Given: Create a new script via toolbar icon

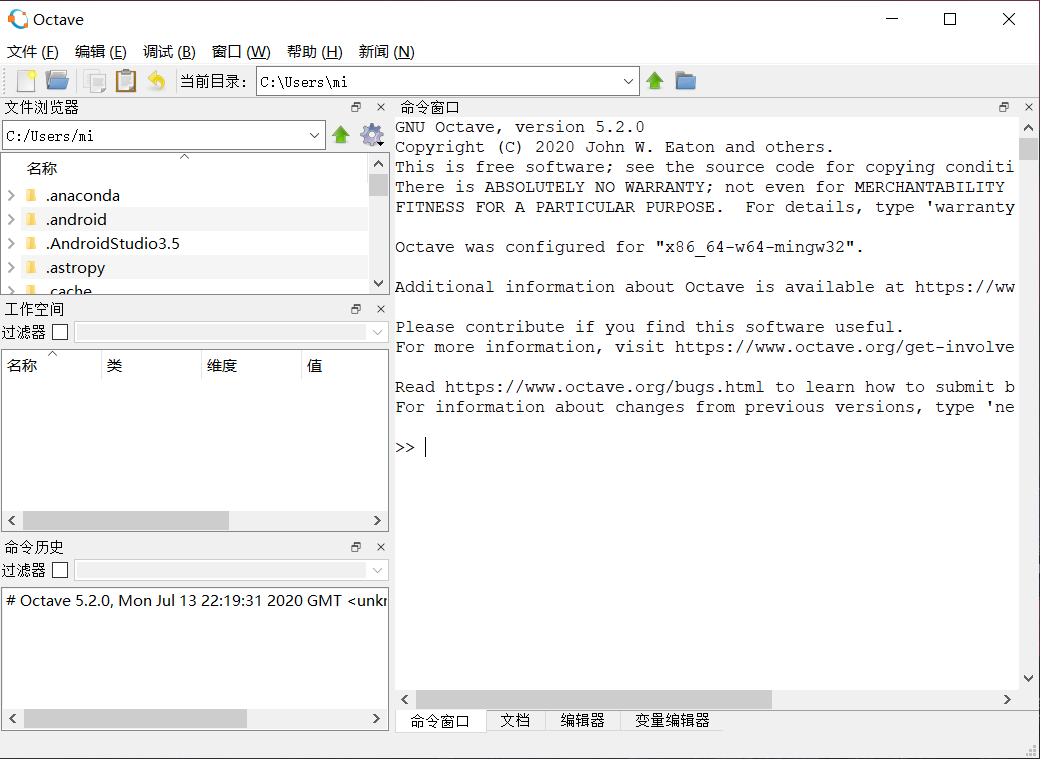Looking at the screenshot, I should [27, 80].
